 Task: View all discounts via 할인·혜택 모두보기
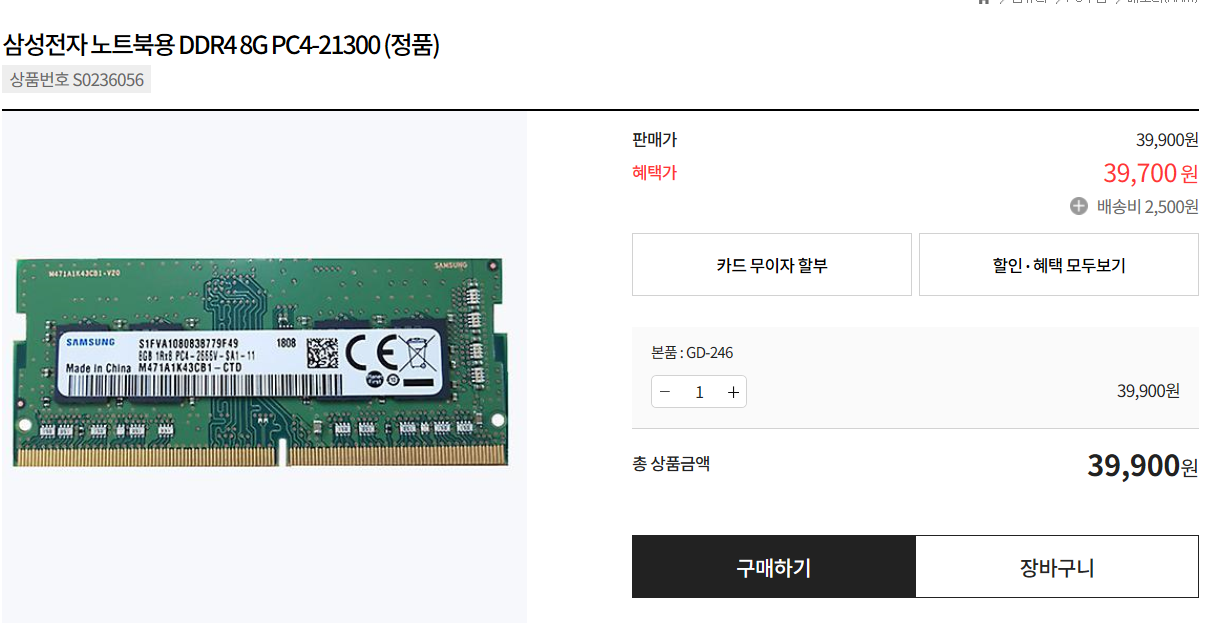(x=1059, y=265)
